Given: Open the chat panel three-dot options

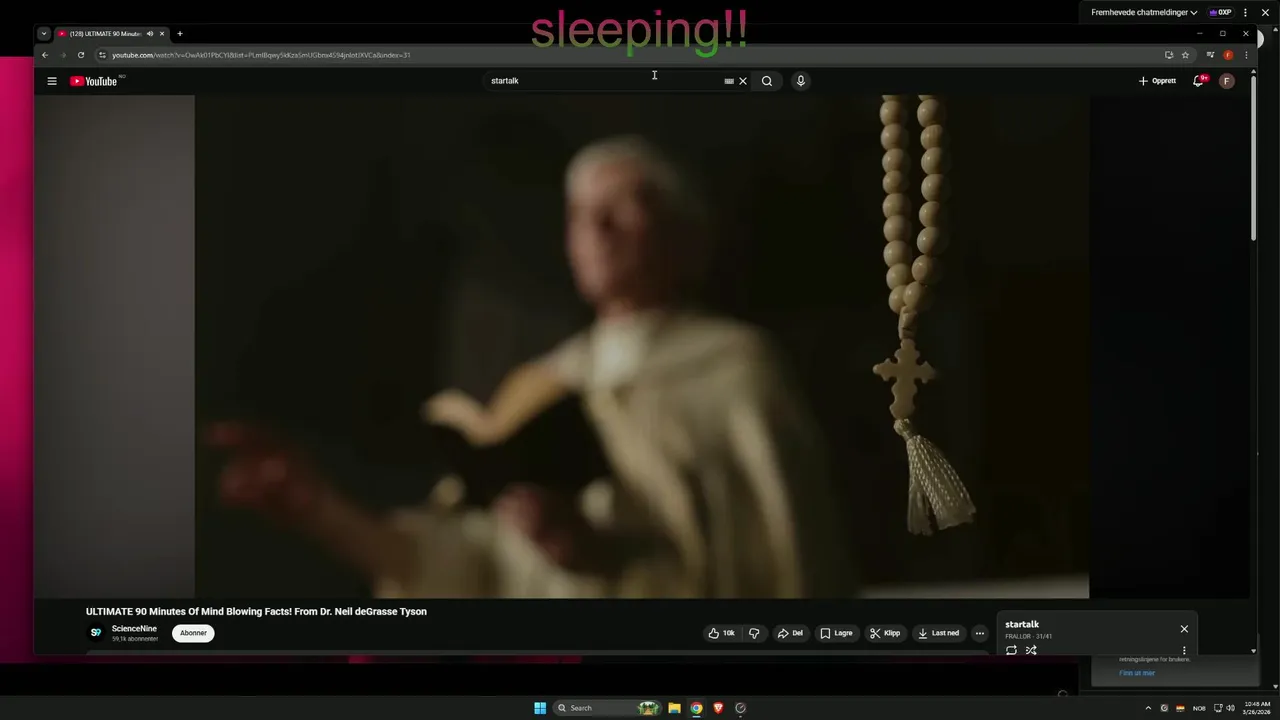Looking at the screenshot, I should pos(1246,13).
